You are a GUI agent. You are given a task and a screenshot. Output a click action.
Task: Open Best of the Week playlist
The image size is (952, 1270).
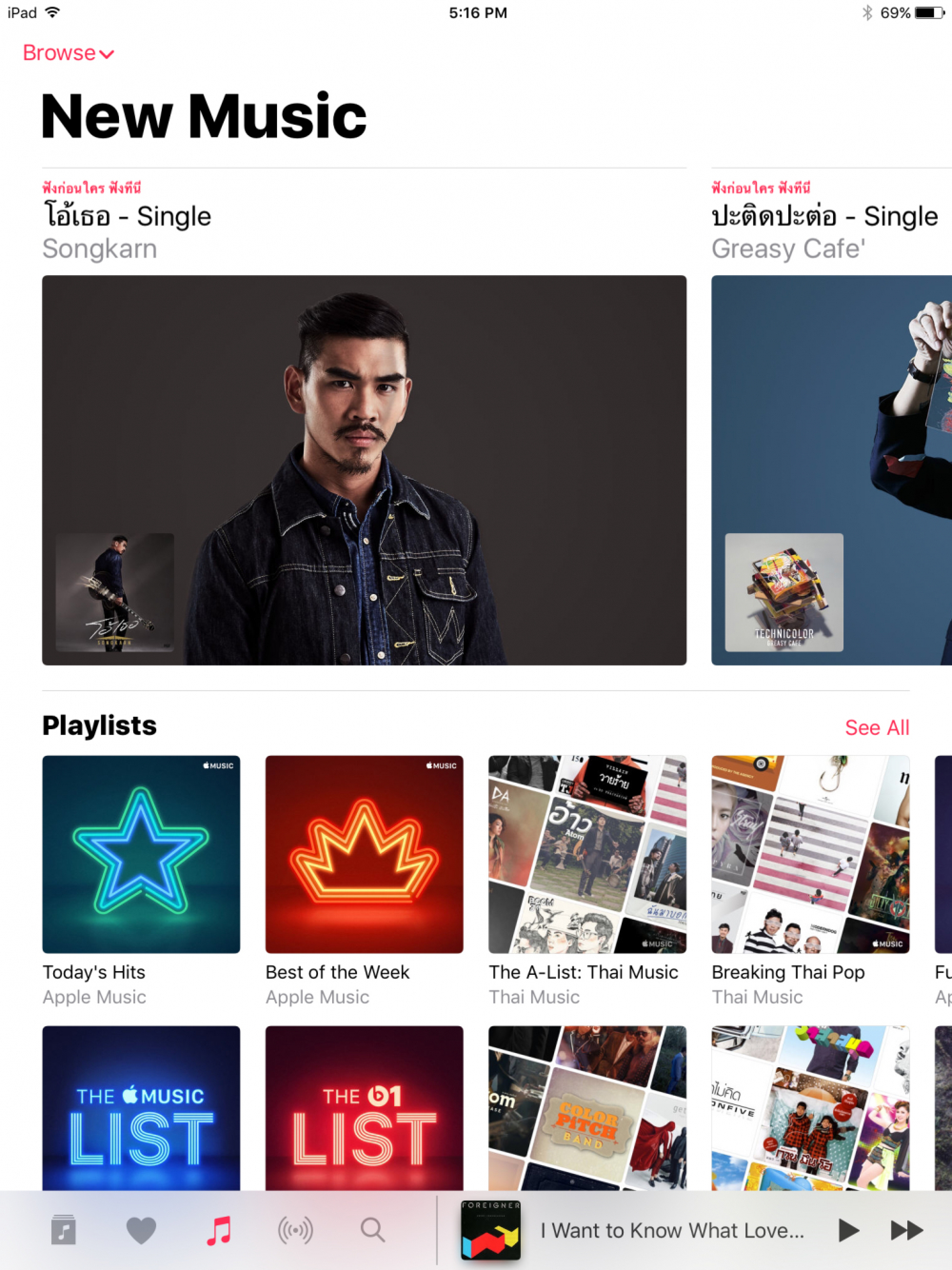coord(364,854)
